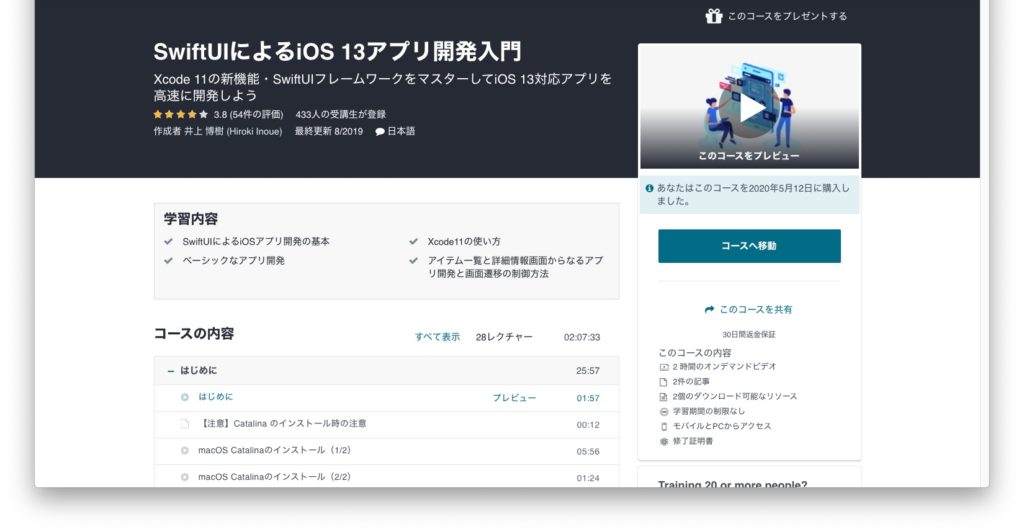The width and height of the screenshot is (1024, 532).
Task: Click the コースの内容 heading
Action: [x=193, y=334]
